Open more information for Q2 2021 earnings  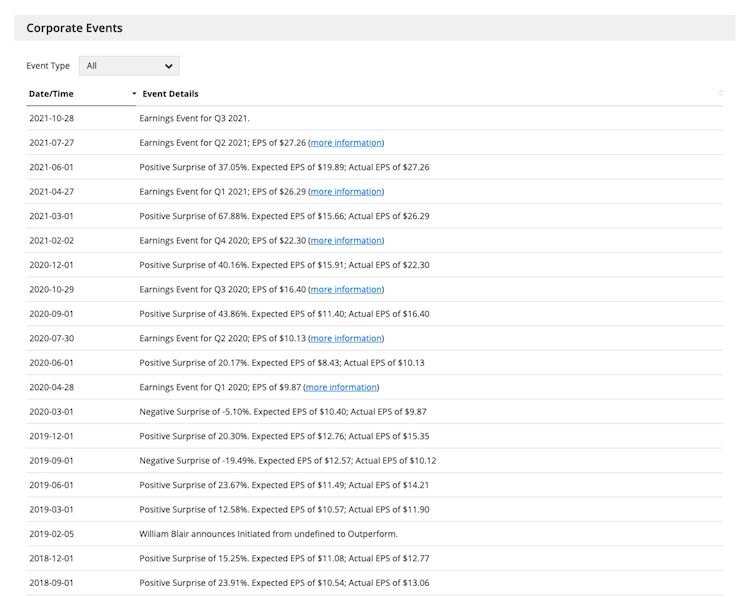pos(346,142)
